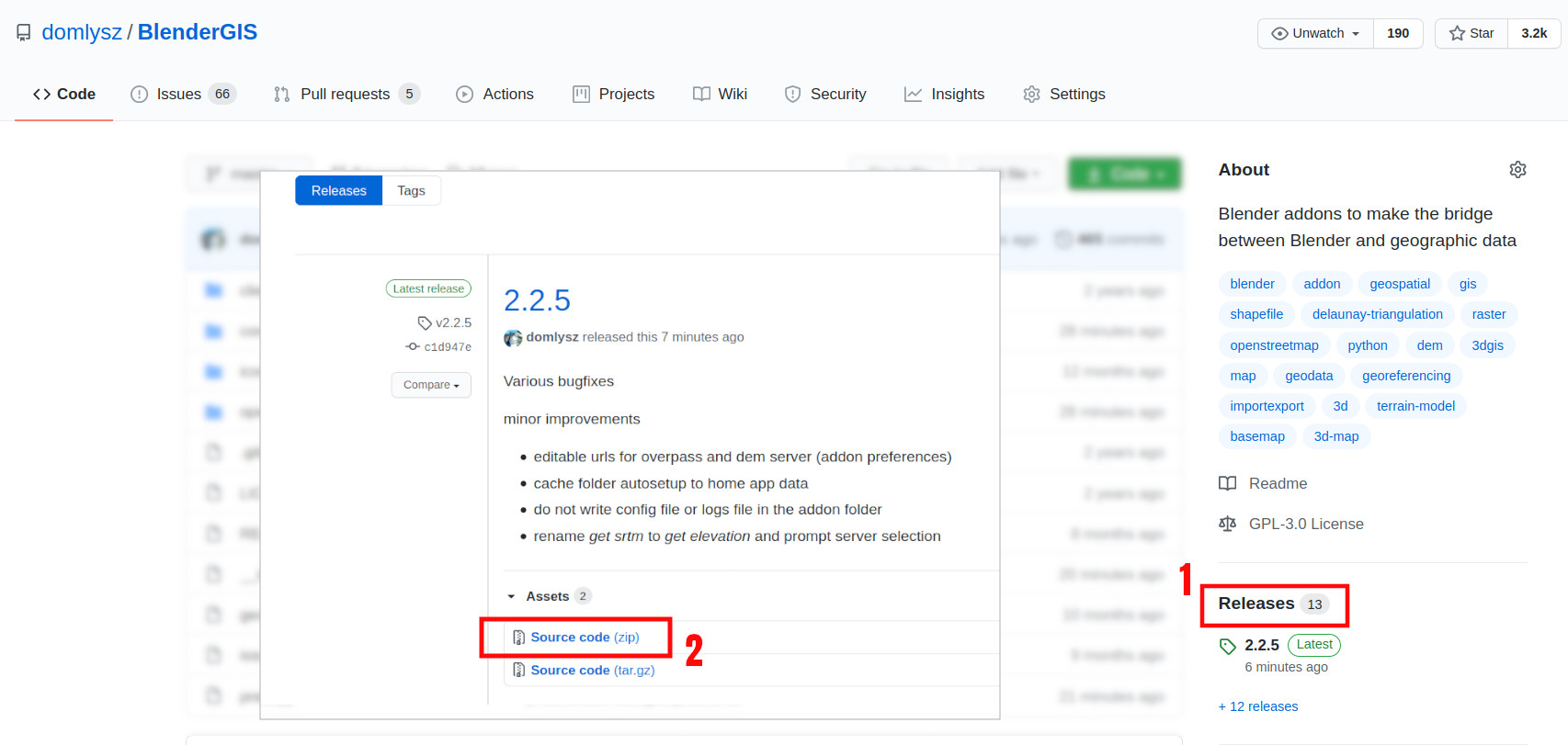Open the Readme link
The image size is (1568, 745).
pos(1263,483)
